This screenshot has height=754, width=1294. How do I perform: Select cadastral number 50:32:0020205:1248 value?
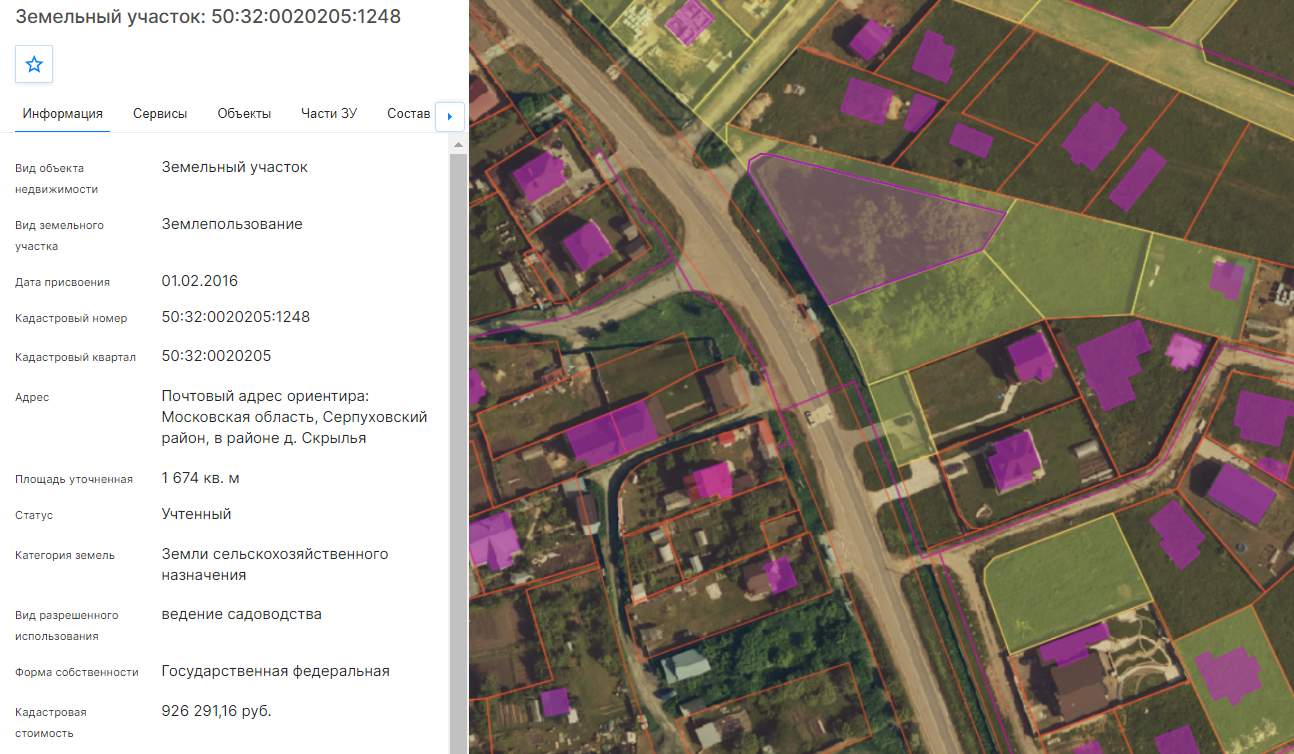pos(236,317)
